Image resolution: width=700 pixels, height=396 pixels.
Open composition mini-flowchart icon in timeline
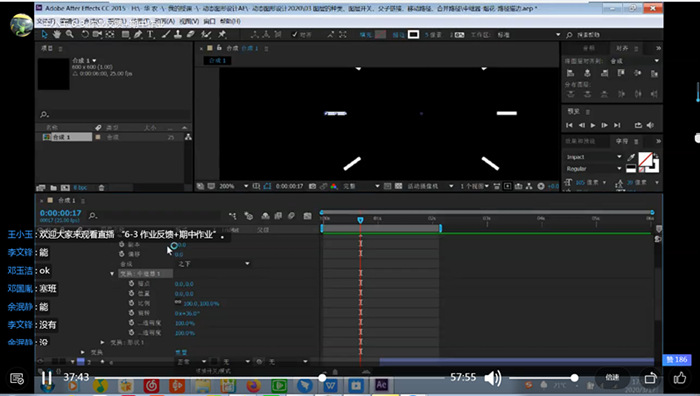click(x=233, y=216)
